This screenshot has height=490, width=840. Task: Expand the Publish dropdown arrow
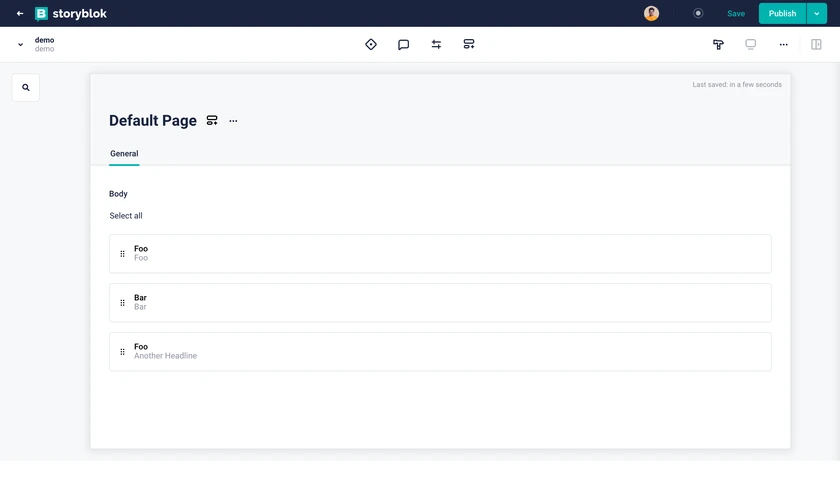tap(817, 14)
